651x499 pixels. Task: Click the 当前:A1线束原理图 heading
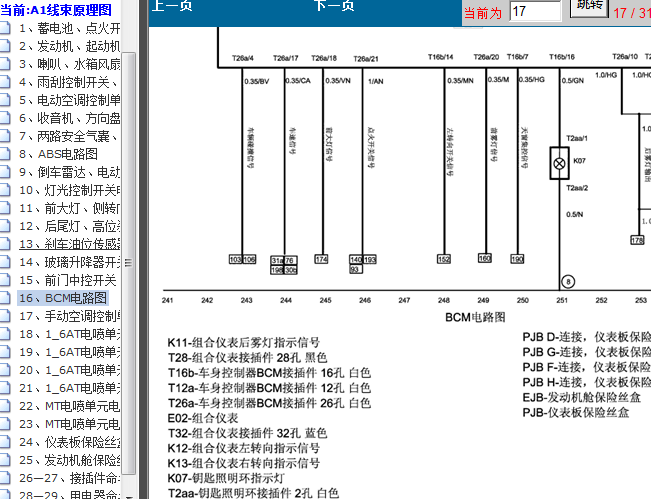pyautogui.click(x=56, y=10)
